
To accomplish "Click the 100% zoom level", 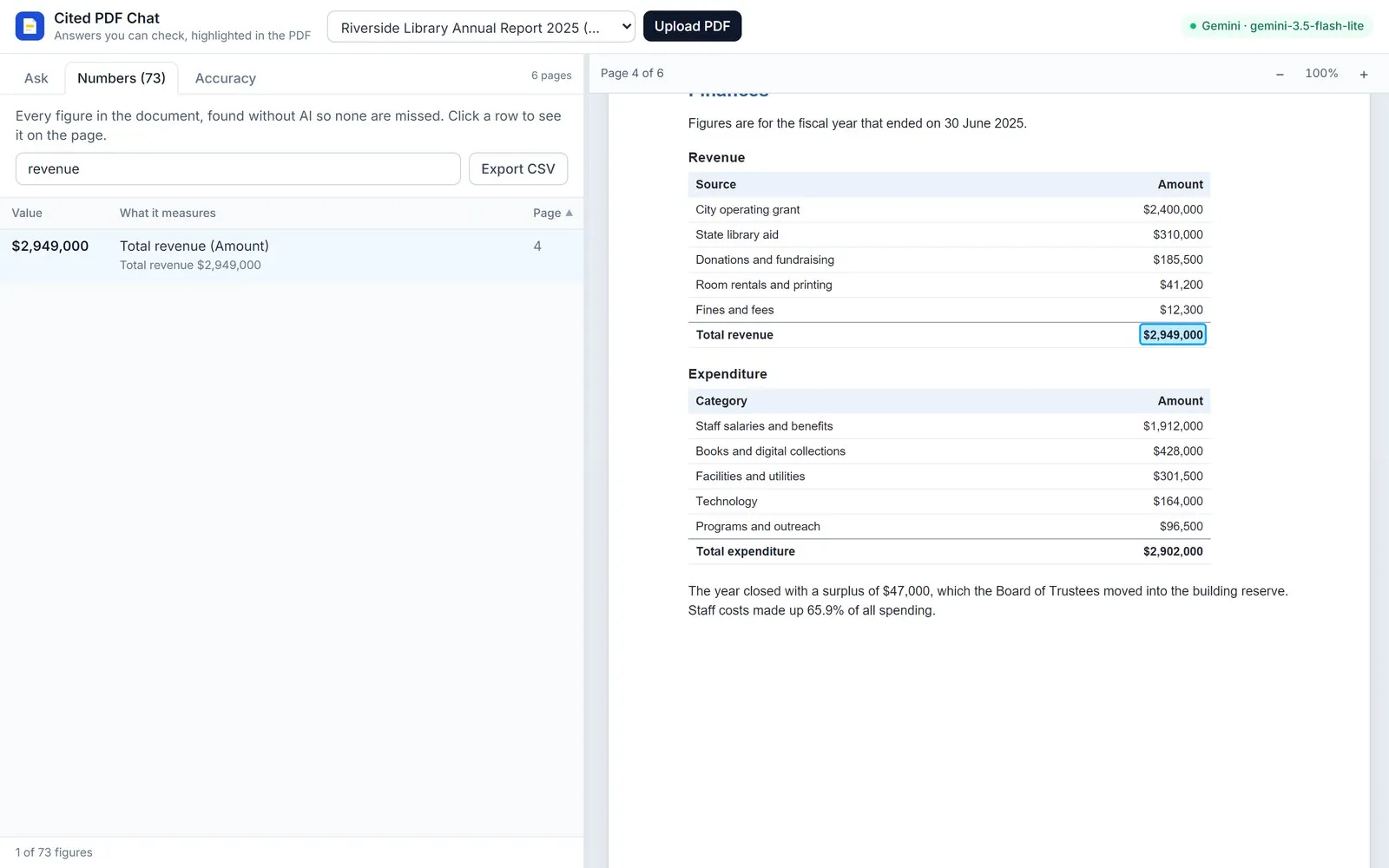I will (x=1321, y=74).
